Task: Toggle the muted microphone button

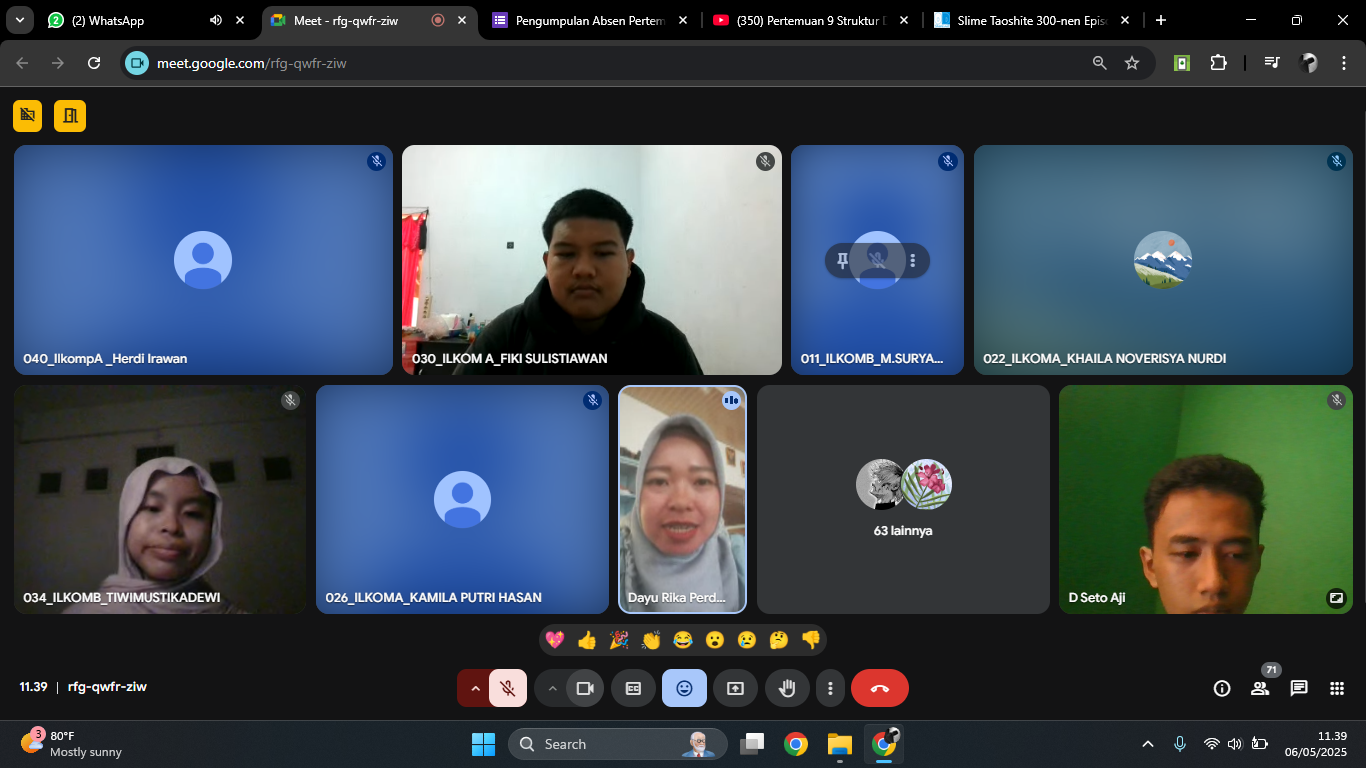Action: pos(508,688)
